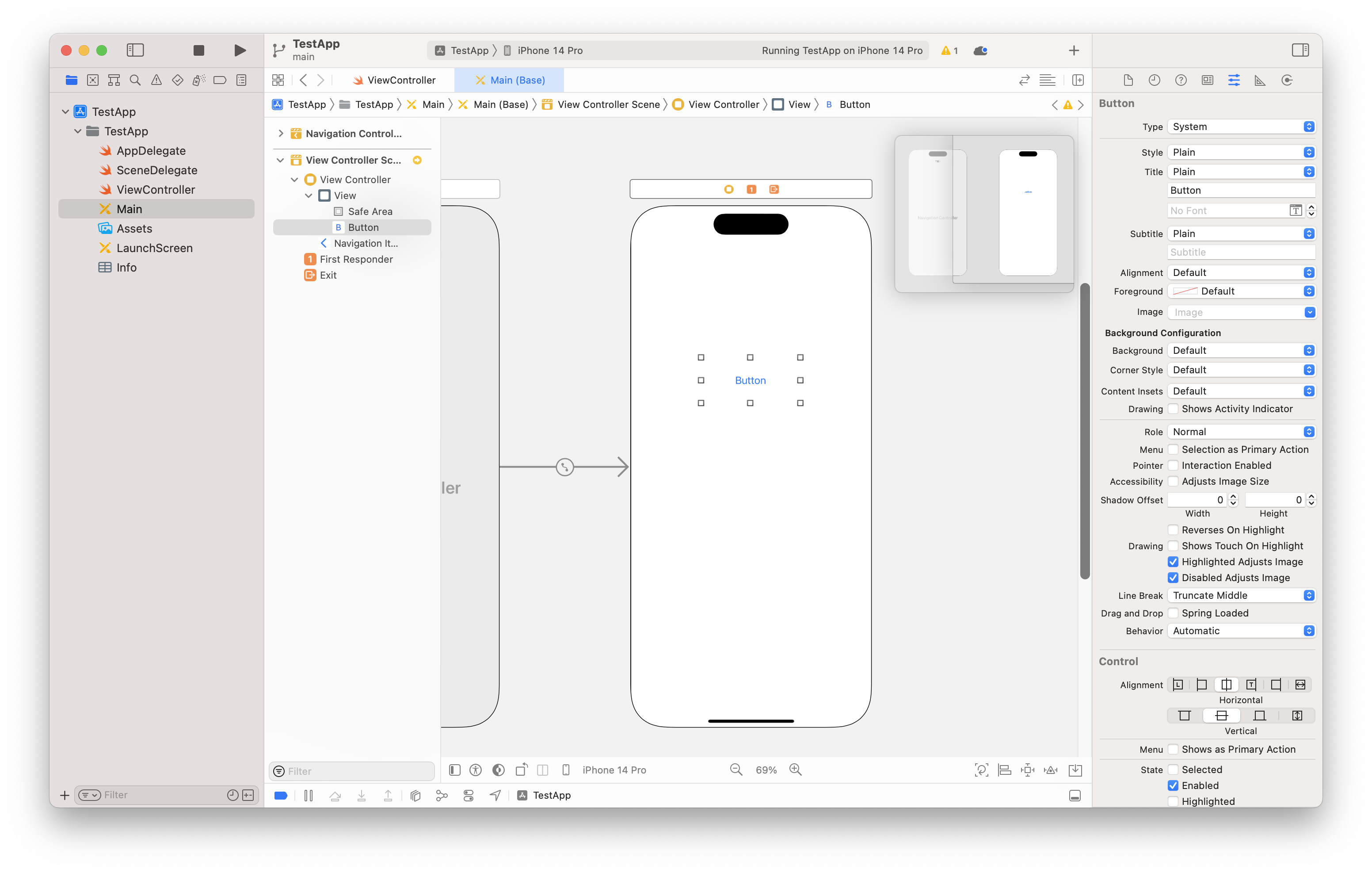This screenshot has height=873, width=1372.
Task: Click the button Title text field
Action: pyautogui.click(x=1240, y=191)
